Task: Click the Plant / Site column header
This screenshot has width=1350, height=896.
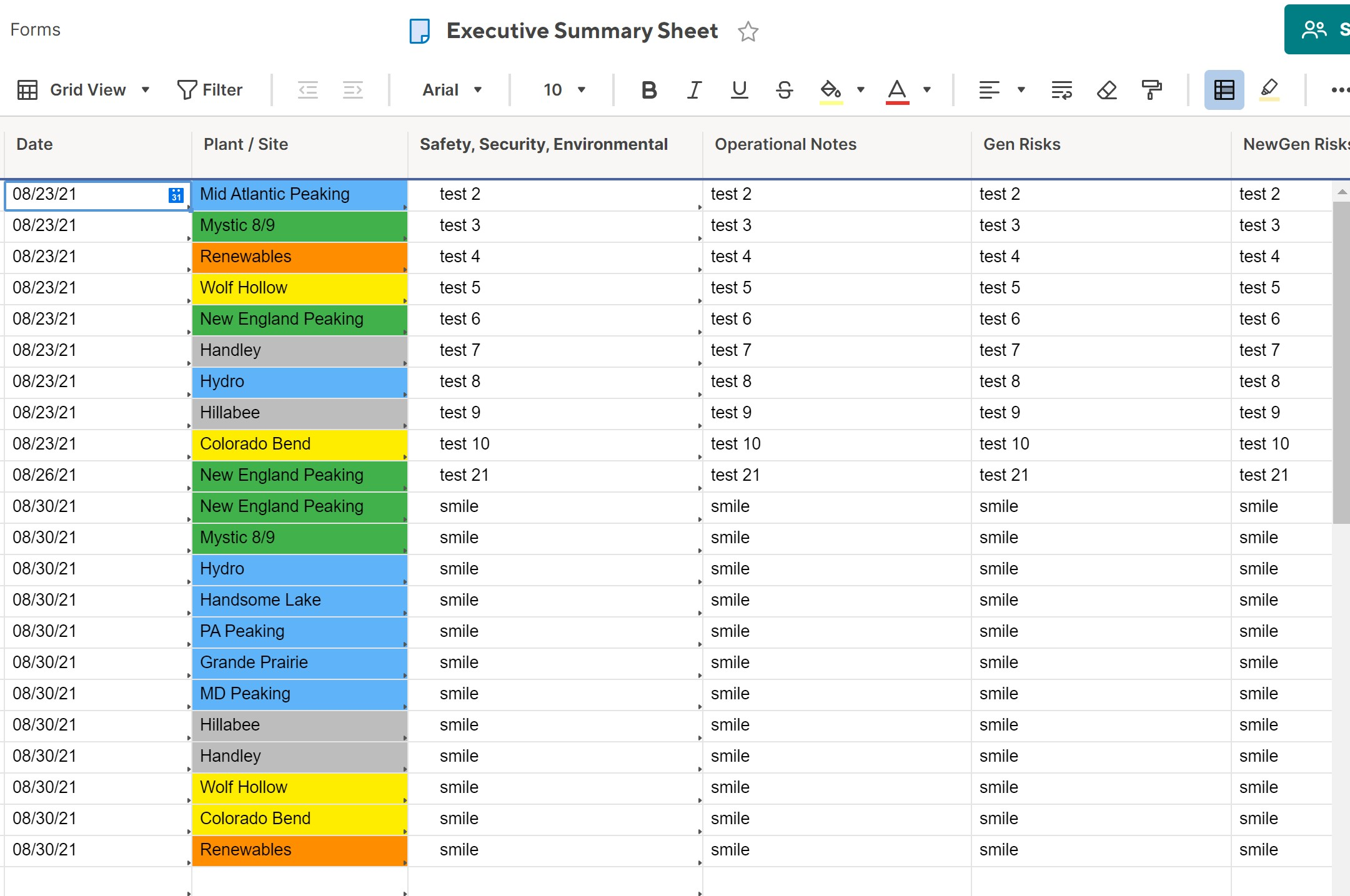Action: click(300, 145)
